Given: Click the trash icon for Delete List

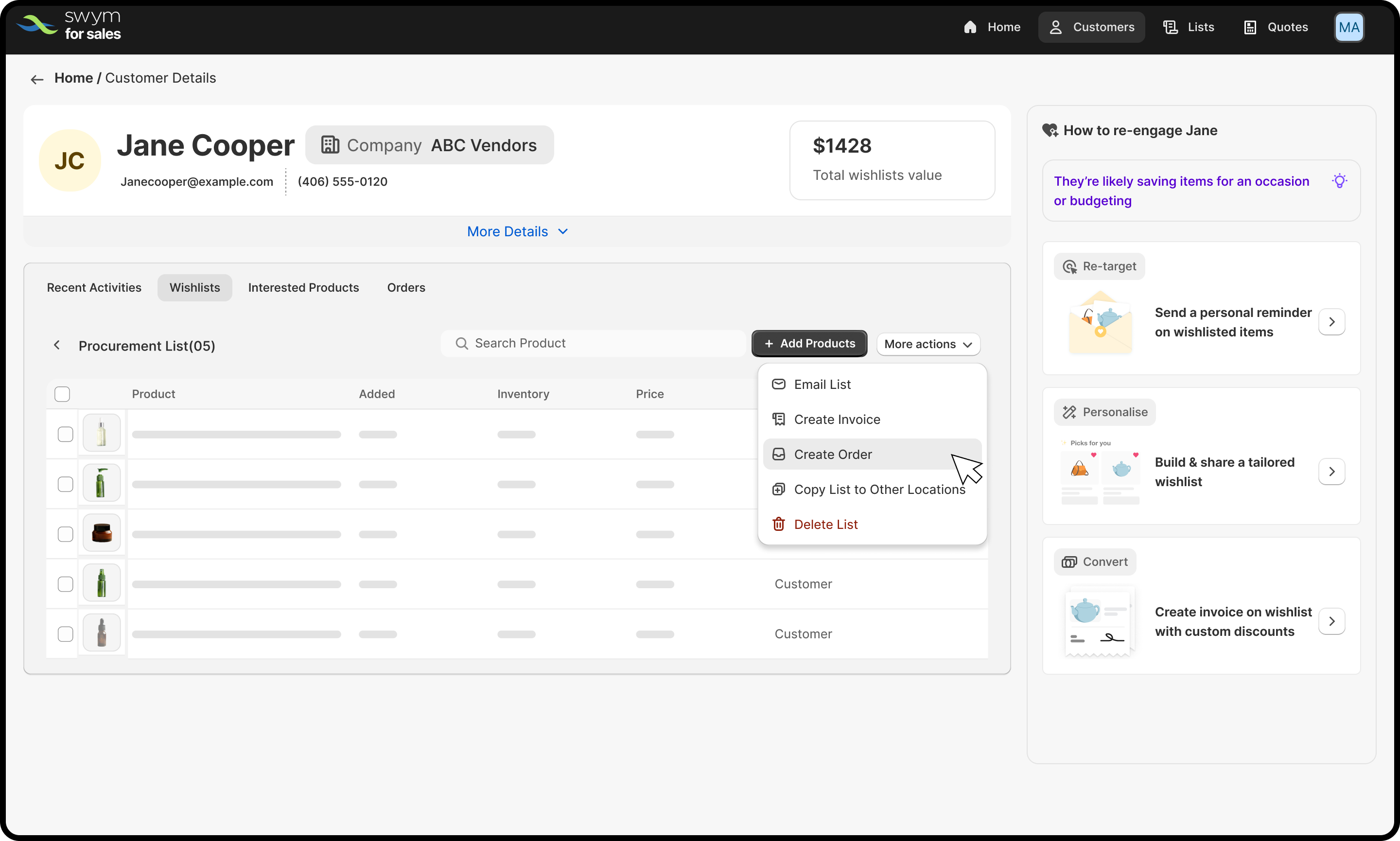Looking at the screenshot, I should (778, 524).
